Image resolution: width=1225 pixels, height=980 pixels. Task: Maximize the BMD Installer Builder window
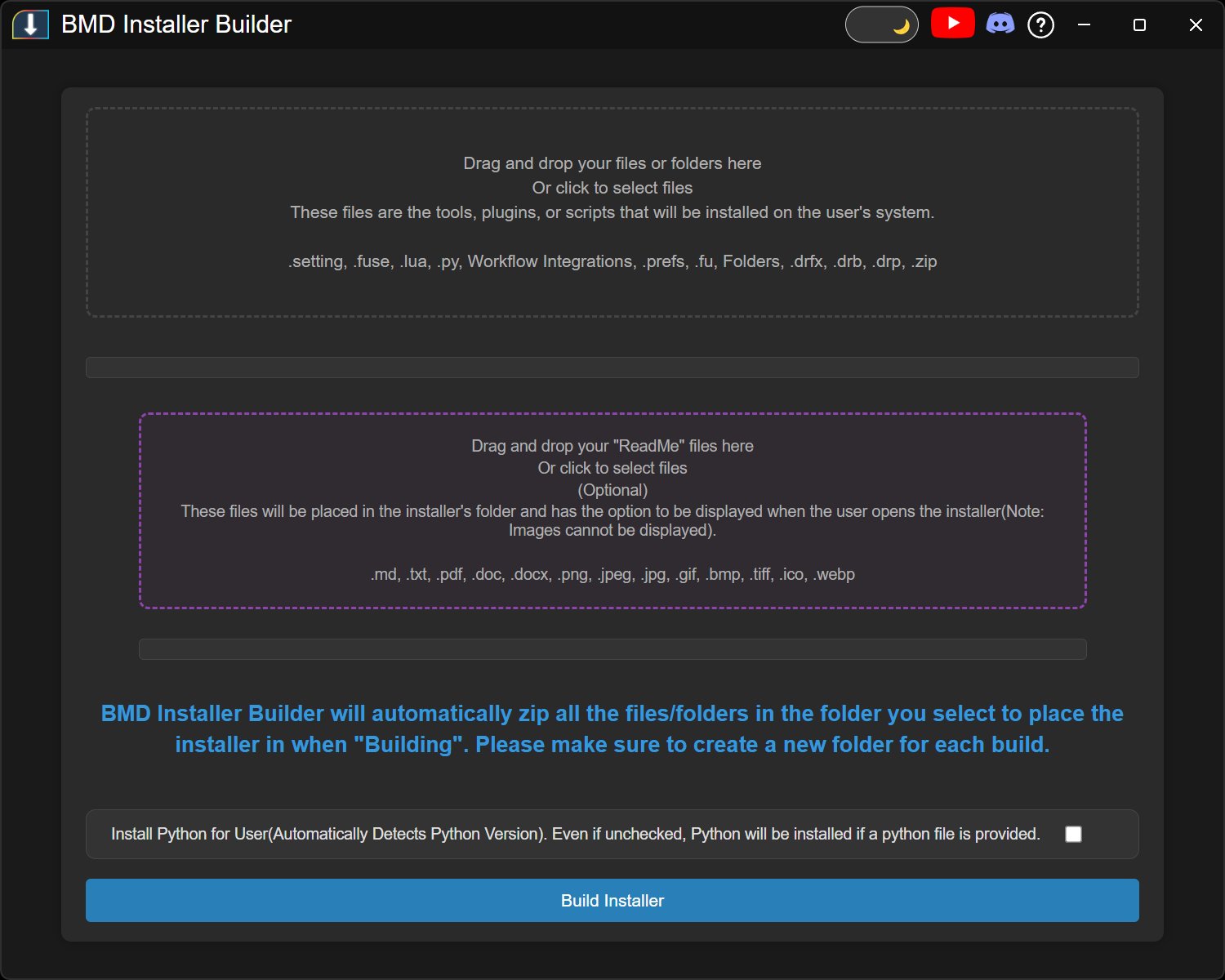(x=1139, y=24)
